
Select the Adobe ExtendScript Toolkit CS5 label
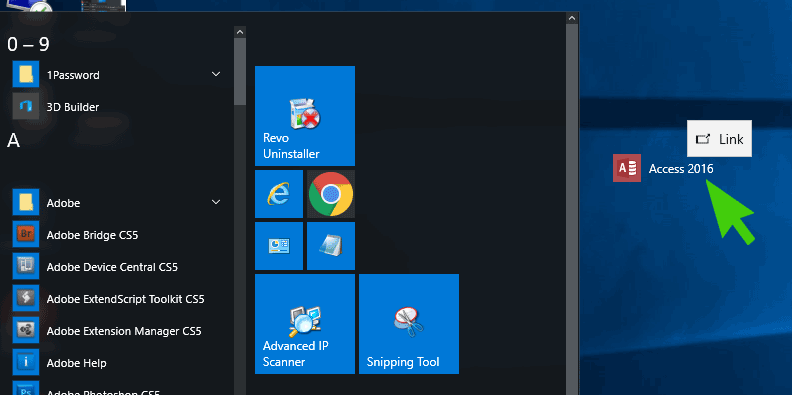[x=125, y=299]
